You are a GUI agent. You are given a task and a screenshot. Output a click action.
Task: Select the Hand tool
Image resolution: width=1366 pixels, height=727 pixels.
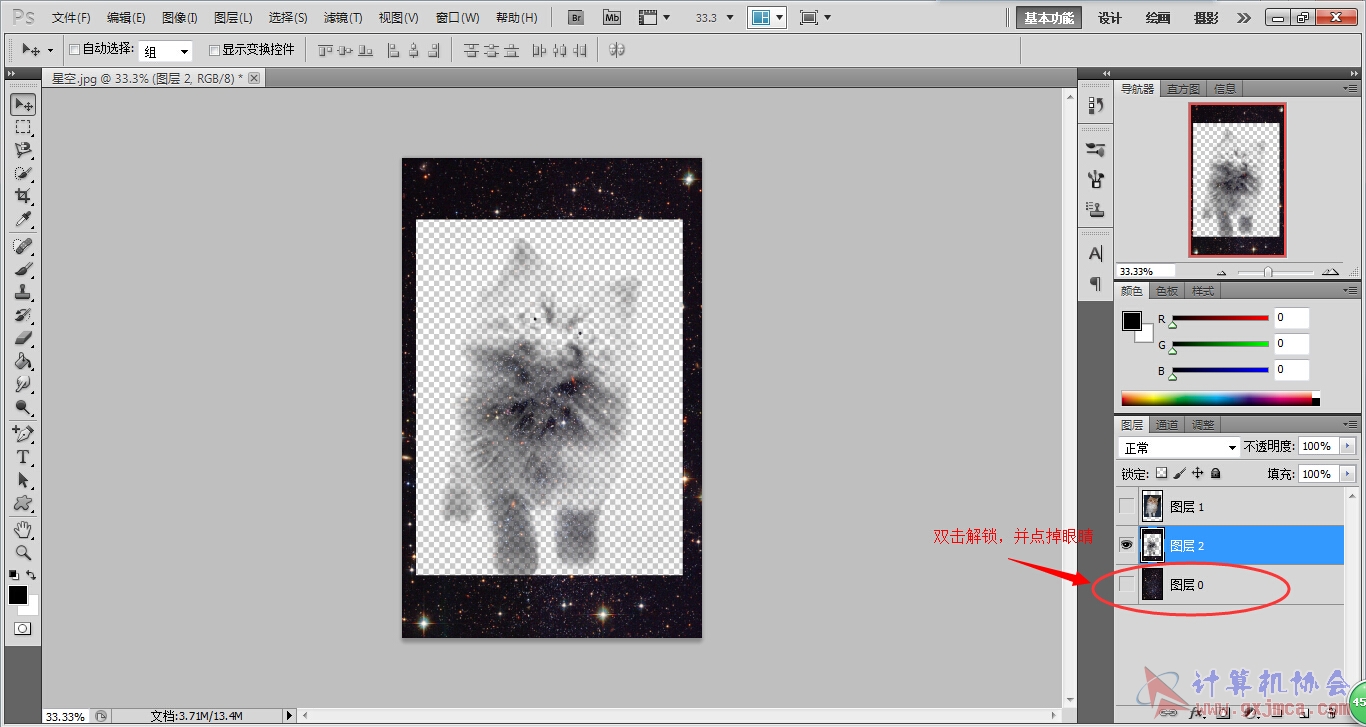[x=23, y=529]
